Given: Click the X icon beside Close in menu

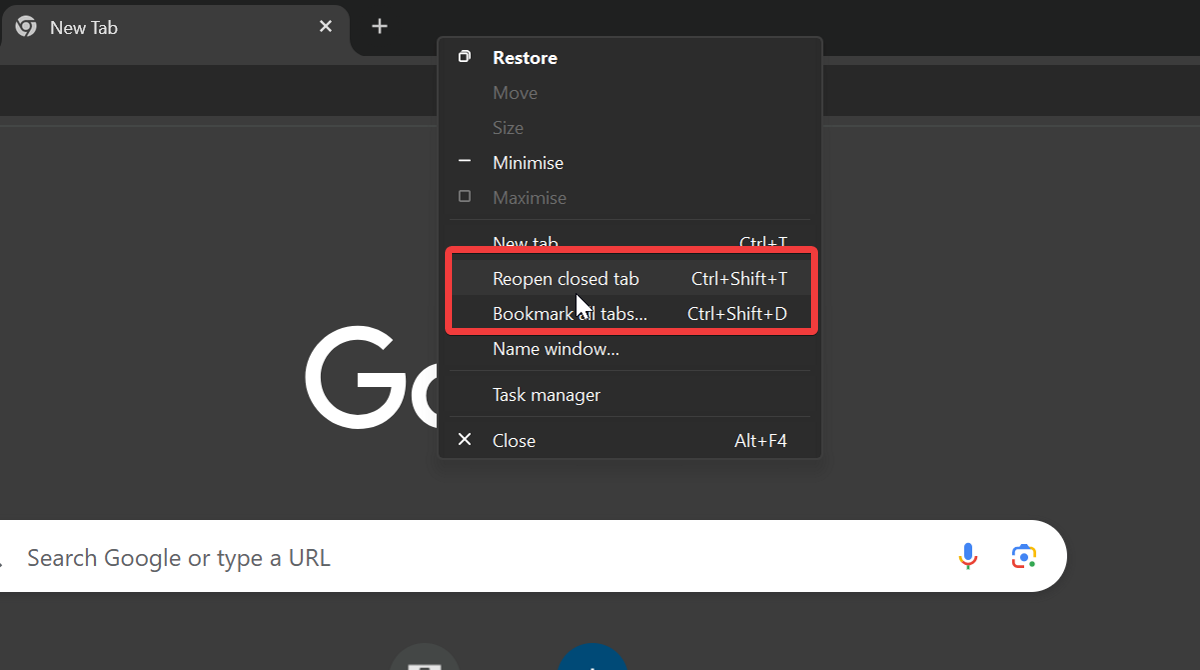Looking at the screenshot, I should tap(464, 439).
